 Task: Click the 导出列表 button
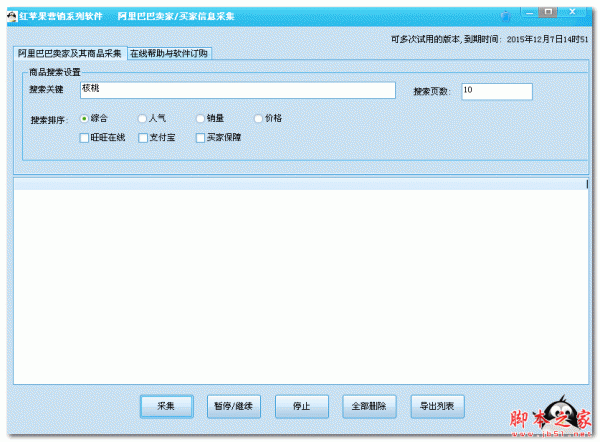click(x=437, y=406)
